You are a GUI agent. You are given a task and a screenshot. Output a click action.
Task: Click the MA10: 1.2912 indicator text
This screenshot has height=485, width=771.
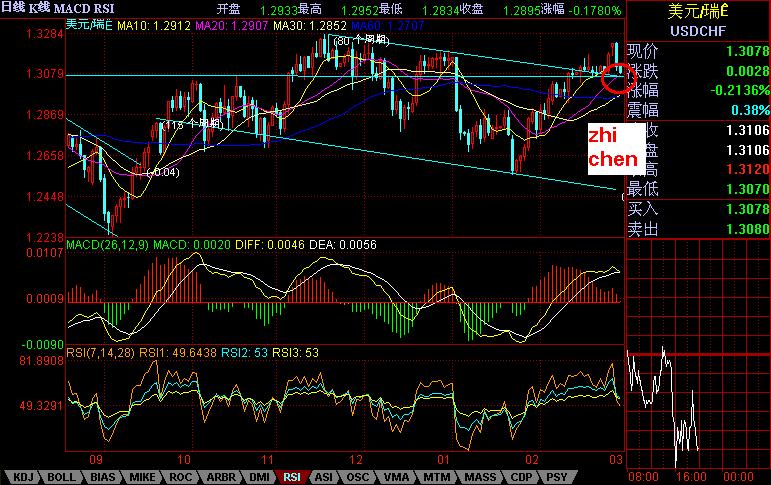pyautogui.click(x=154, y=25)
